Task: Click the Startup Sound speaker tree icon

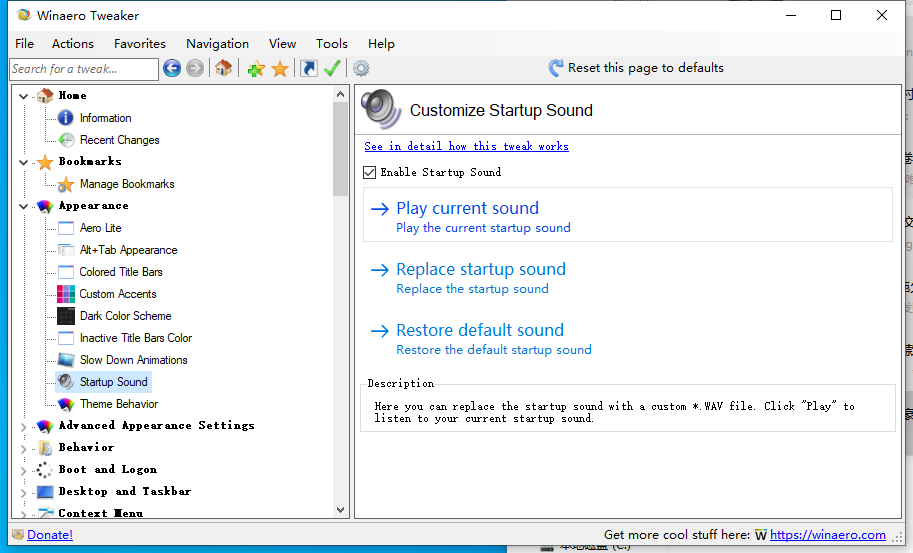Action: (x=66, y=382)
